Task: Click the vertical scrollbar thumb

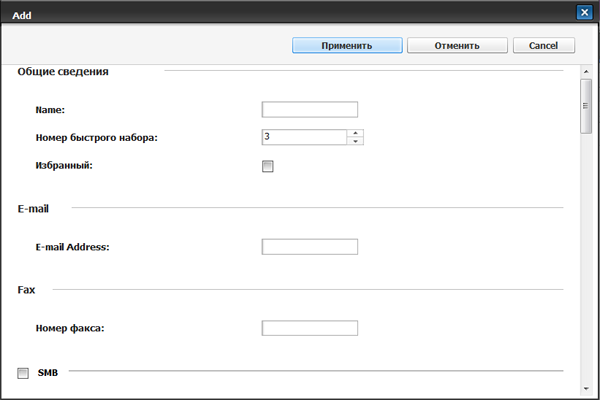Action: click(587, 106)
